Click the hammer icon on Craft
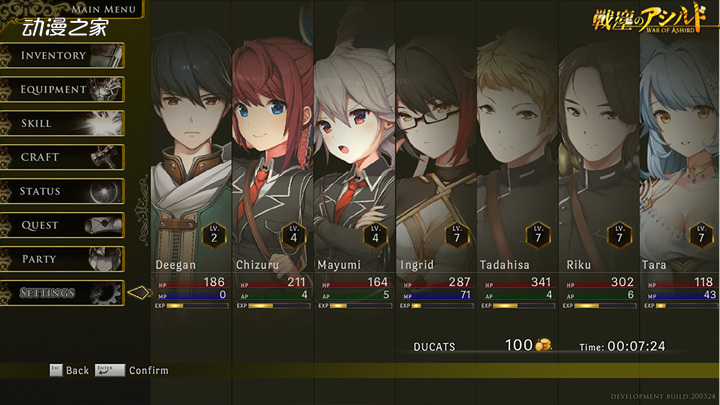The height and width of the screenshot is (405, 720). [105, 157]
